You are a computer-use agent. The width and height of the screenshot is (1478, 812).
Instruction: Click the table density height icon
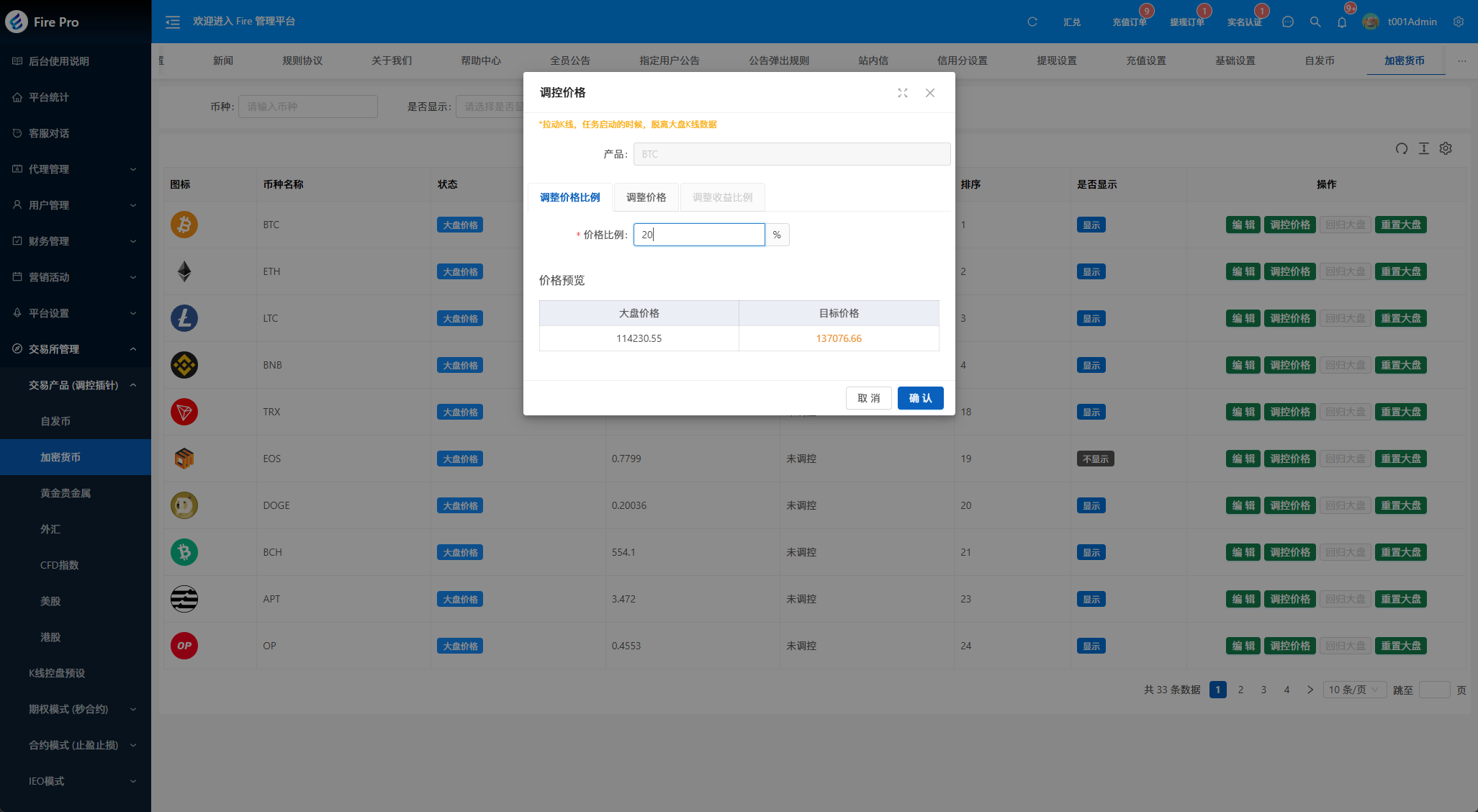point(1424,148)
